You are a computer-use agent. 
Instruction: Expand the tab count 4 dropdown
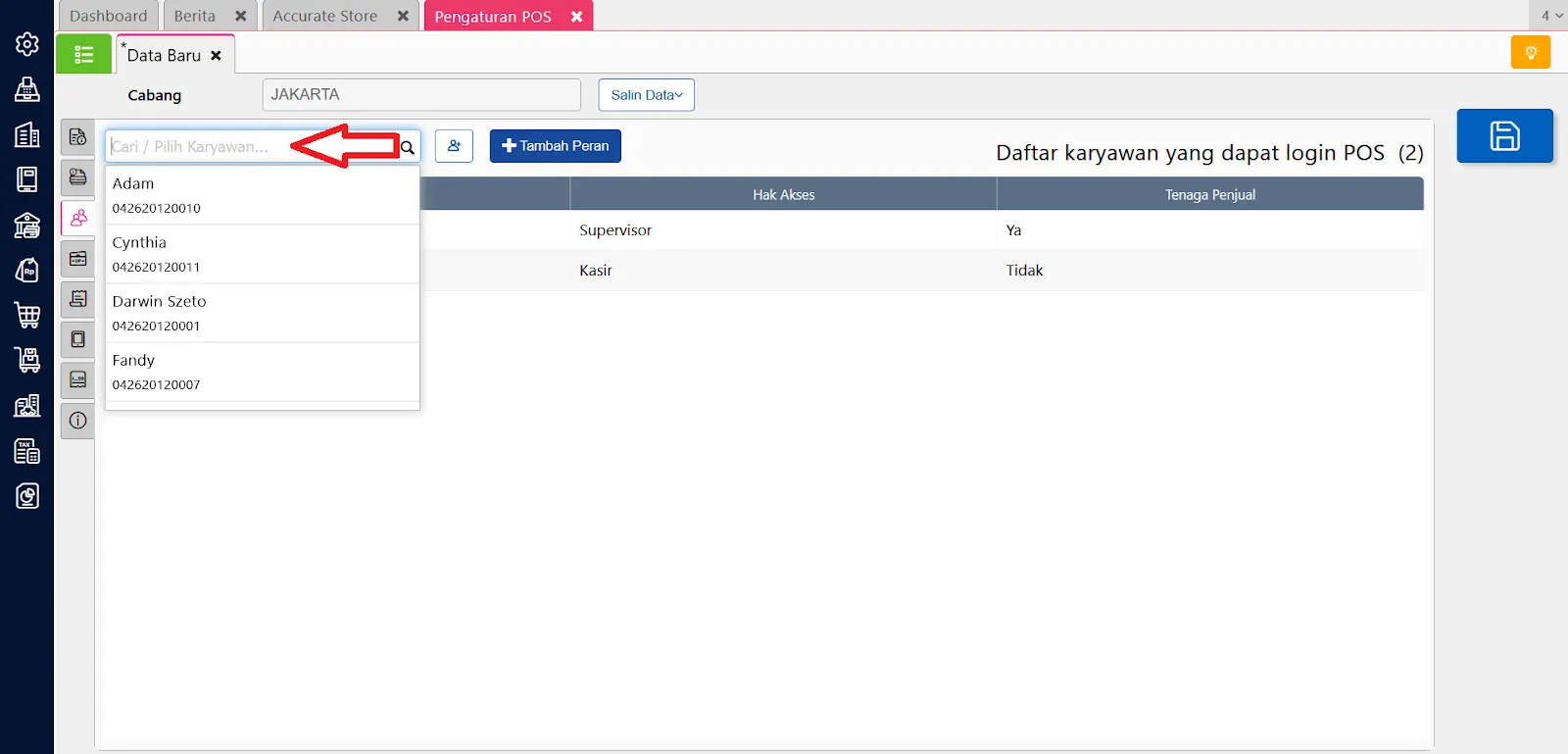tap(1550, 16)
